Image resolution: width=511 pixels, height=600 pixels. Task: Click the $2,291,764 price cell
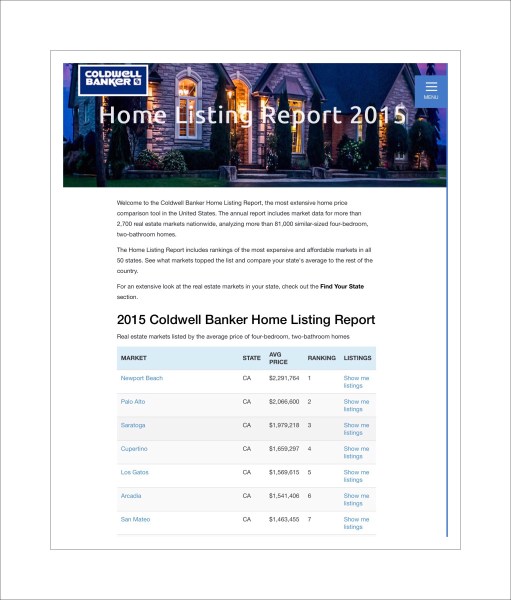(284, 378)
